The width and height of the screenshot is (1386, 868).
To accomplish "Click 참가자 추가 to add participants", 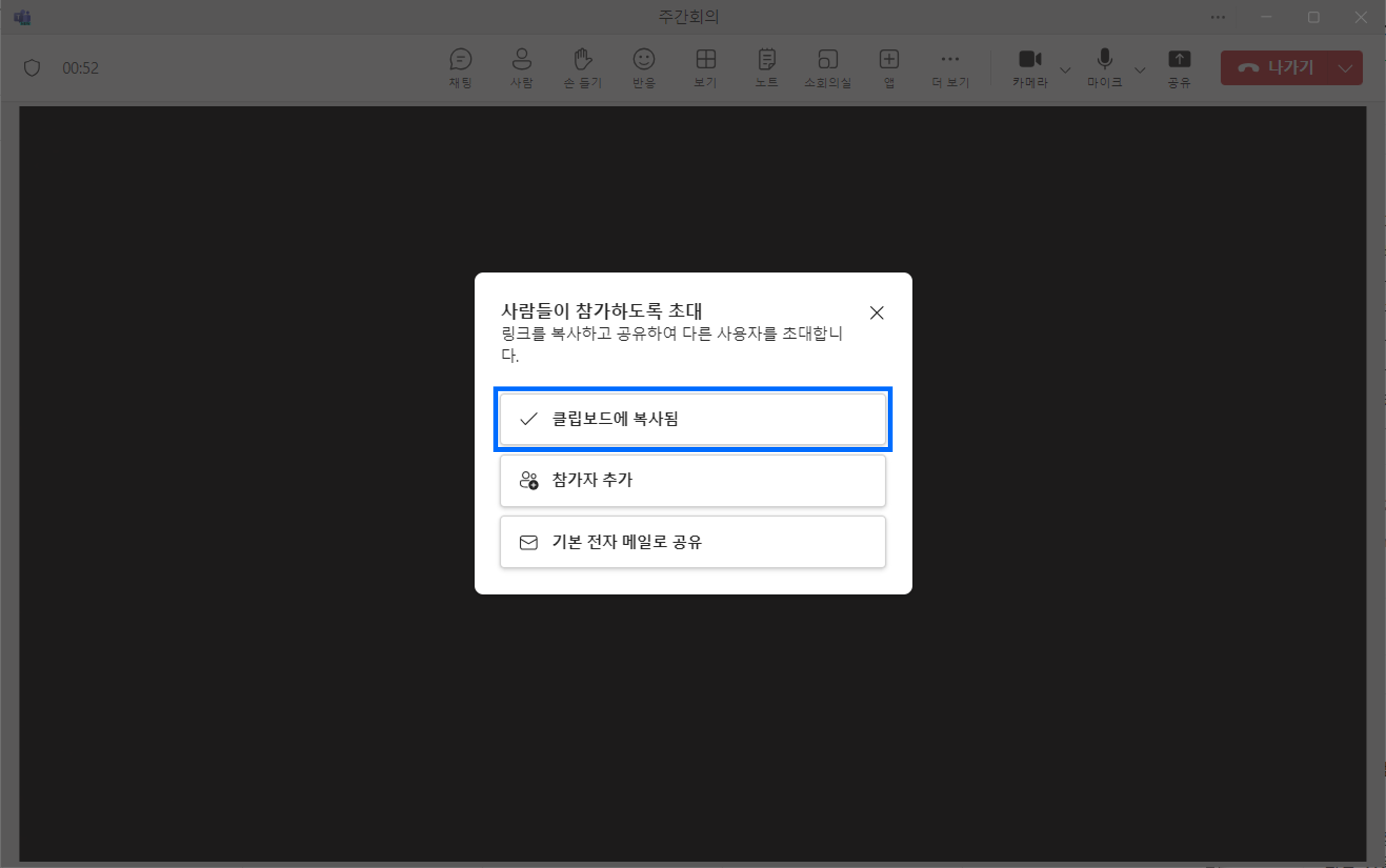I will 692,480.
